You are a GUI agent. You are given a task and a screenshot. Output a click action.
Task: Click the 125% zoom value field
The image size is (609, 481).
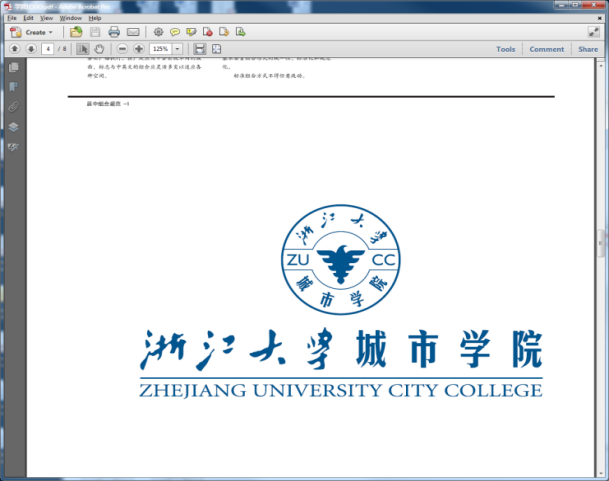160,49
